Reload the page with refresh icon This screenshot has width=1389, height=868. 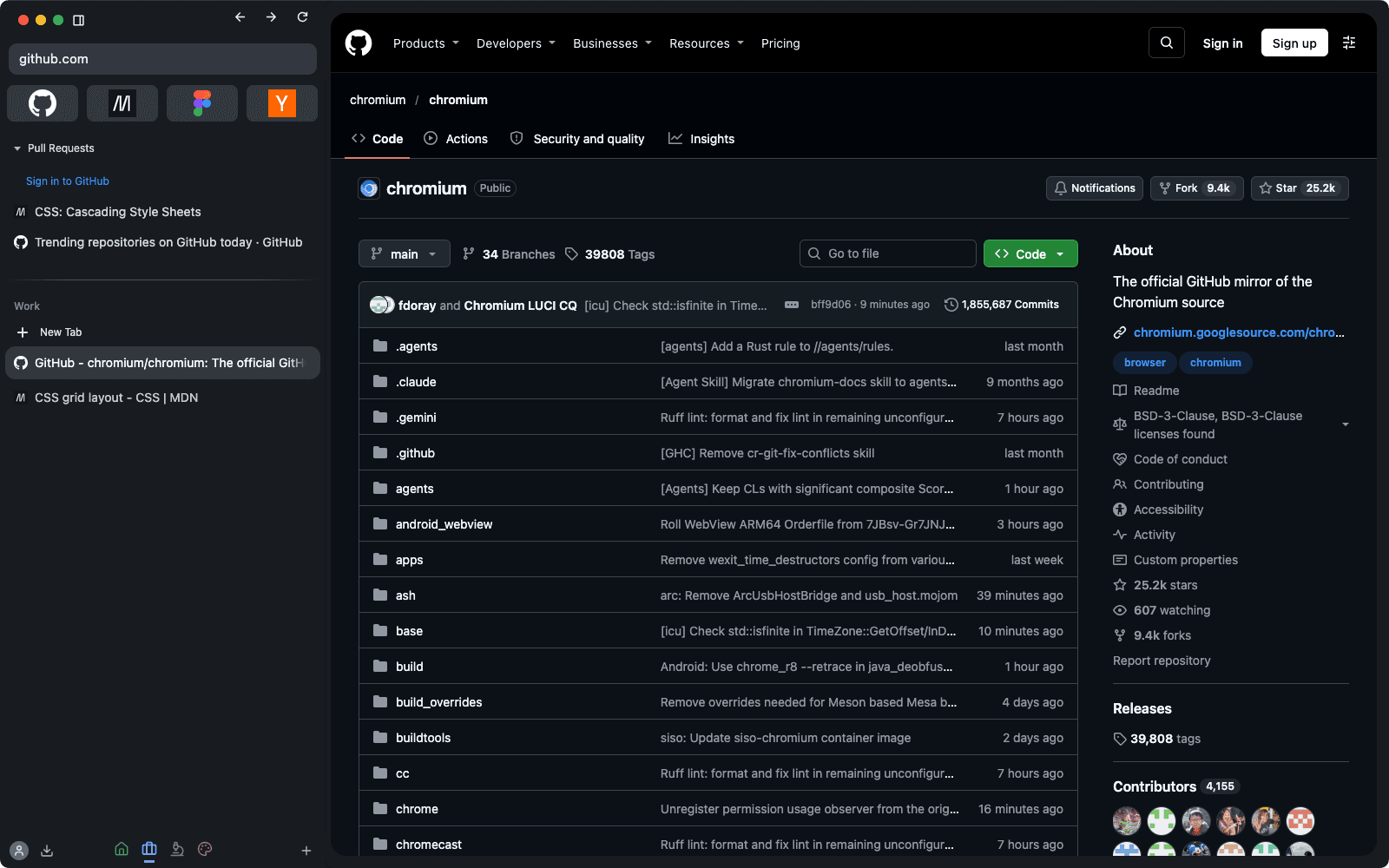[x=303, y=17]
